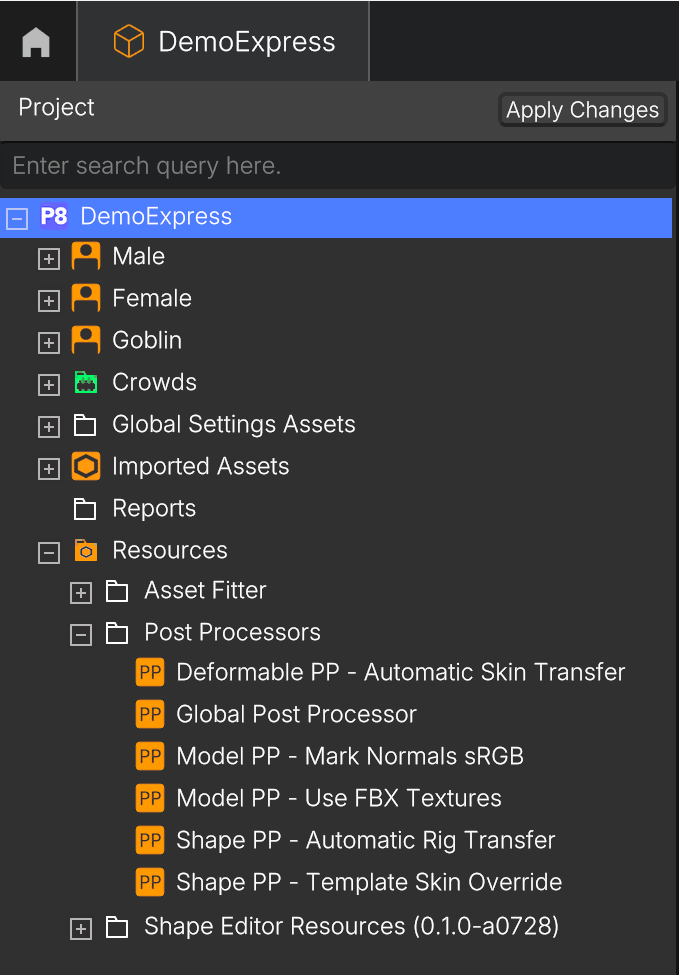Select the Resources tree item
The width and height of the screenshot is (679, 975).
(x=170, y=550)
